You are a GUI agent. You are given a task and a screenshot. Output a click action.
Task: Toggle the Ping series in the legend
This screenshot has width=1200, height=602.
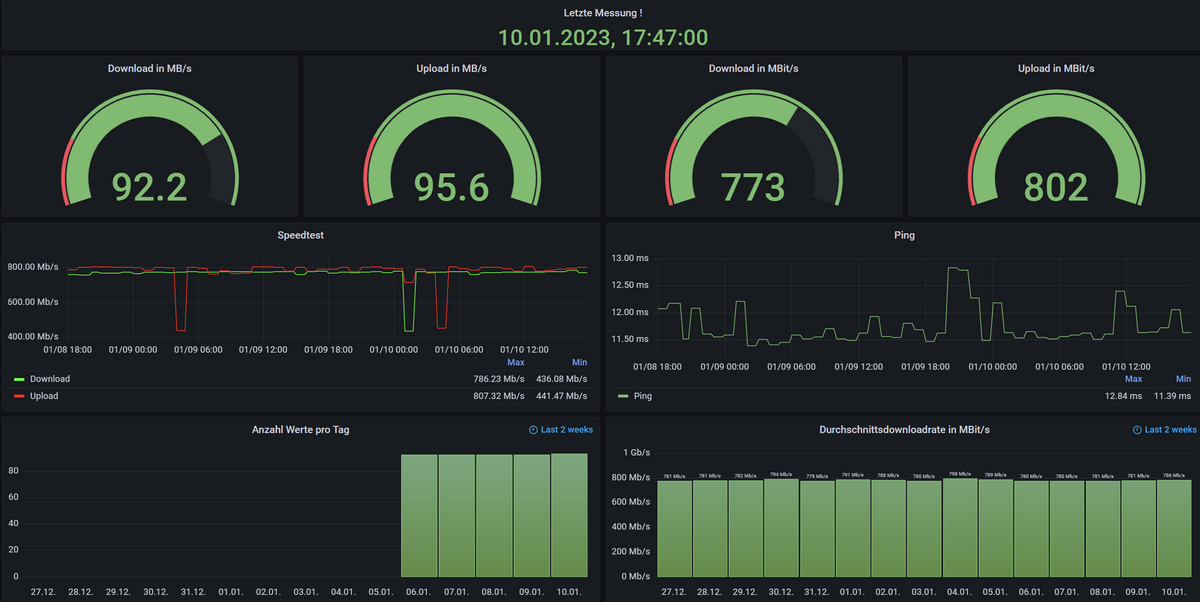pyautogui.click(x=643, y=396)
